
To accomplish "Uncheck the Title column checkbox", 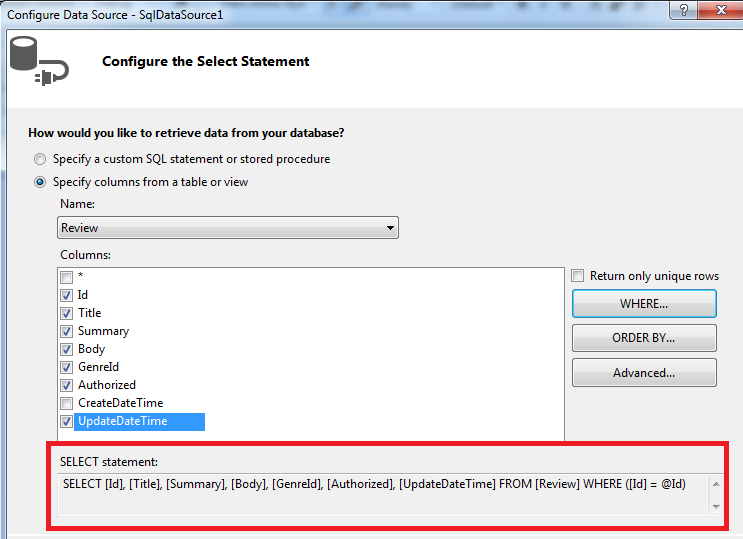I will click(66, 313).
